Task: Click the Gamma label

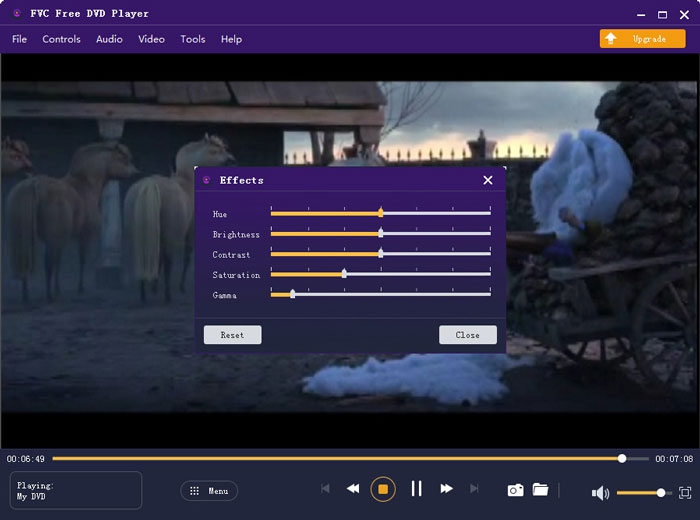Action: pos(225,295)
